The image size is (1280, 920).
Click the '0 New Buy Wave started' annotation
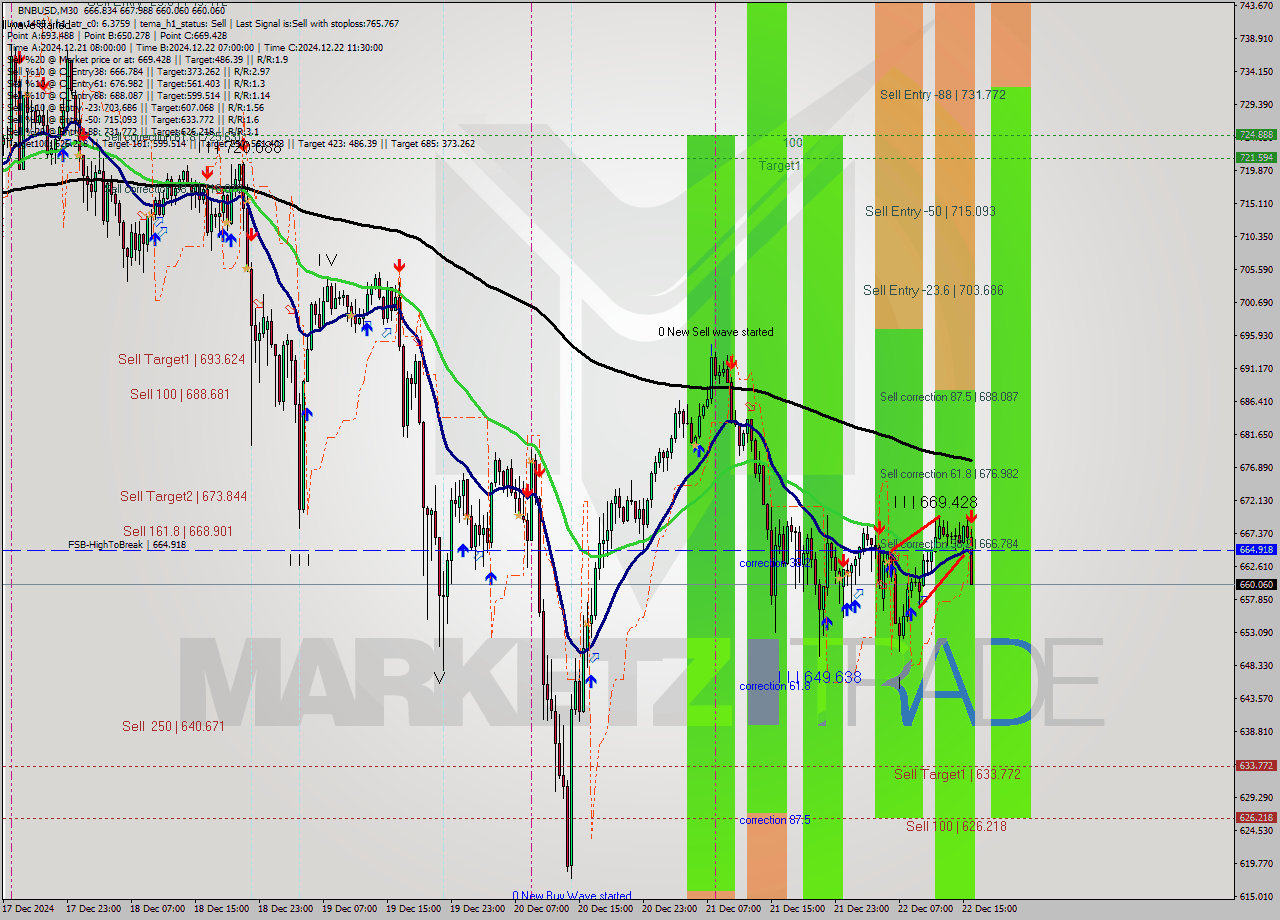click(x=572, y=896)
